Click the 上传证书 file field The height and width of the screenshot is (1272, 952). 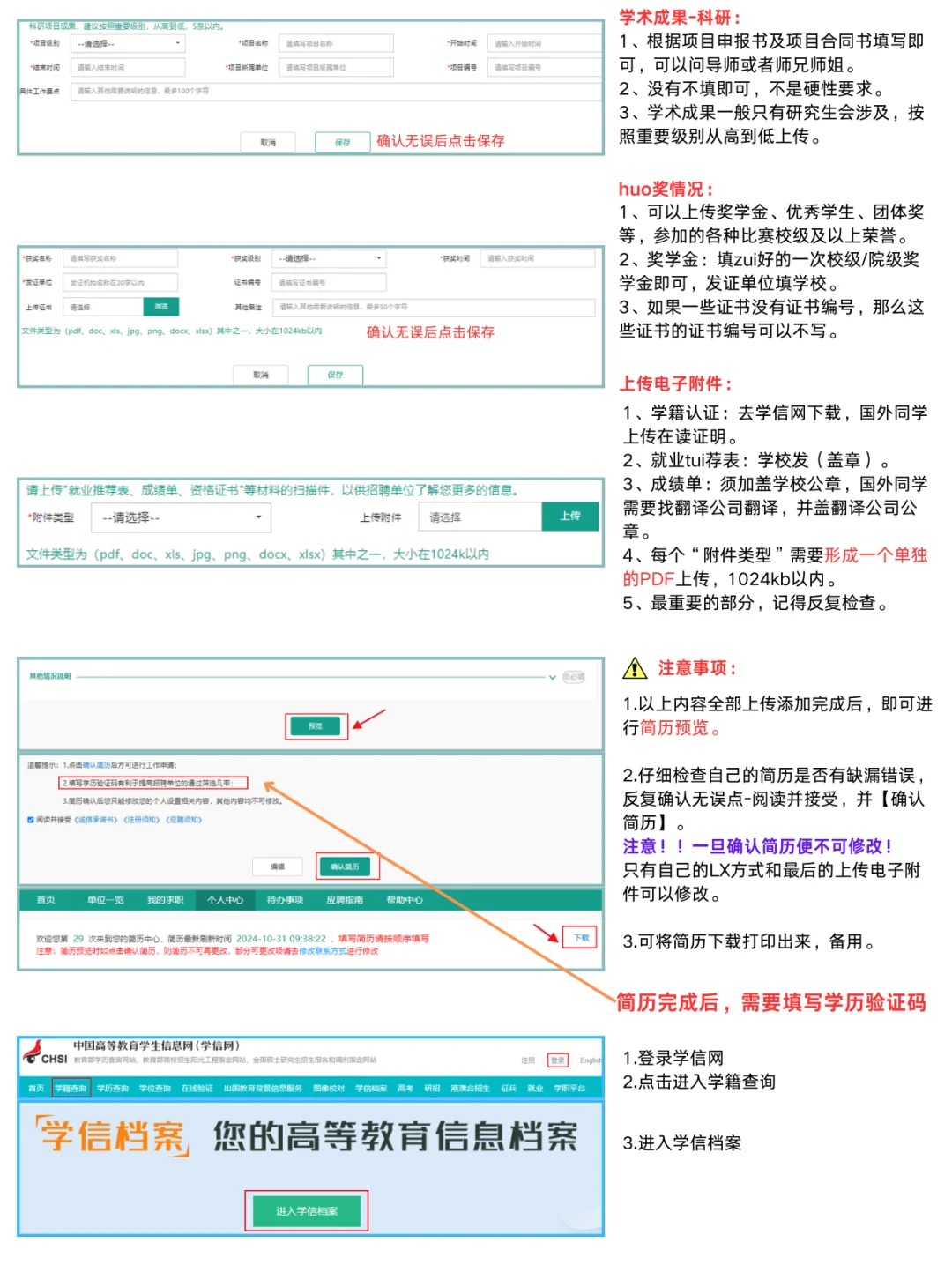pyautogui.click(x=103, y=307)
